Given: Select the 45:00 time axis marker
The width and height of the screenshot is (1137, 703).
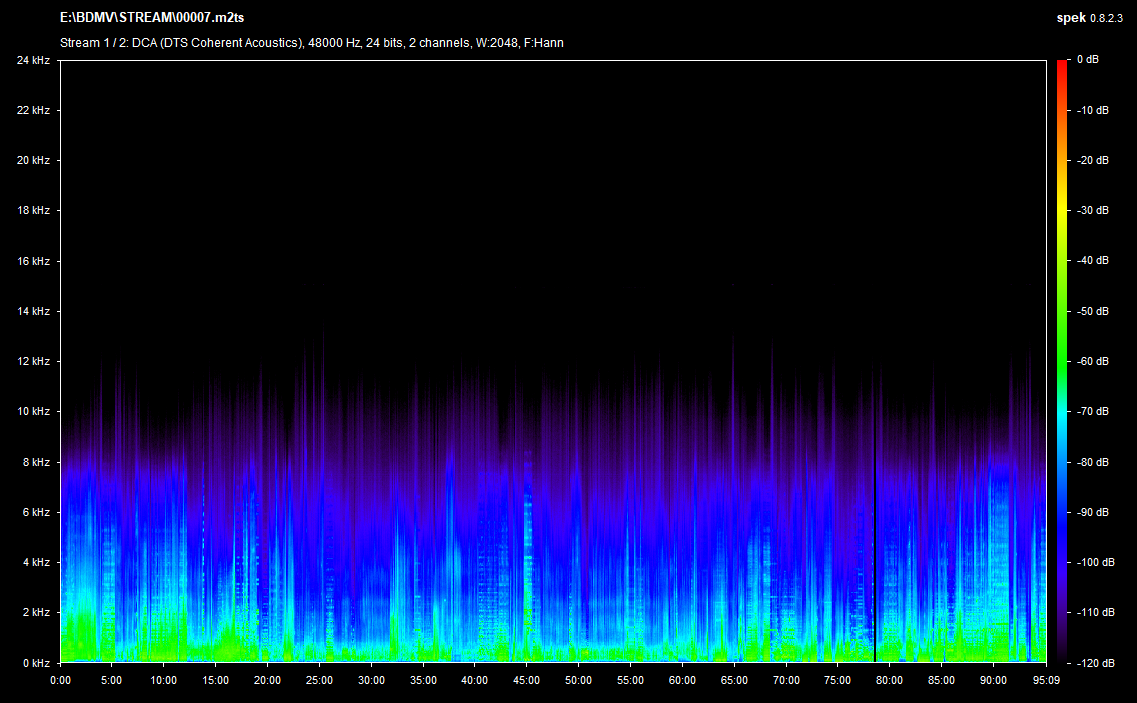Looking at the screenshot, I should (526, 680).
